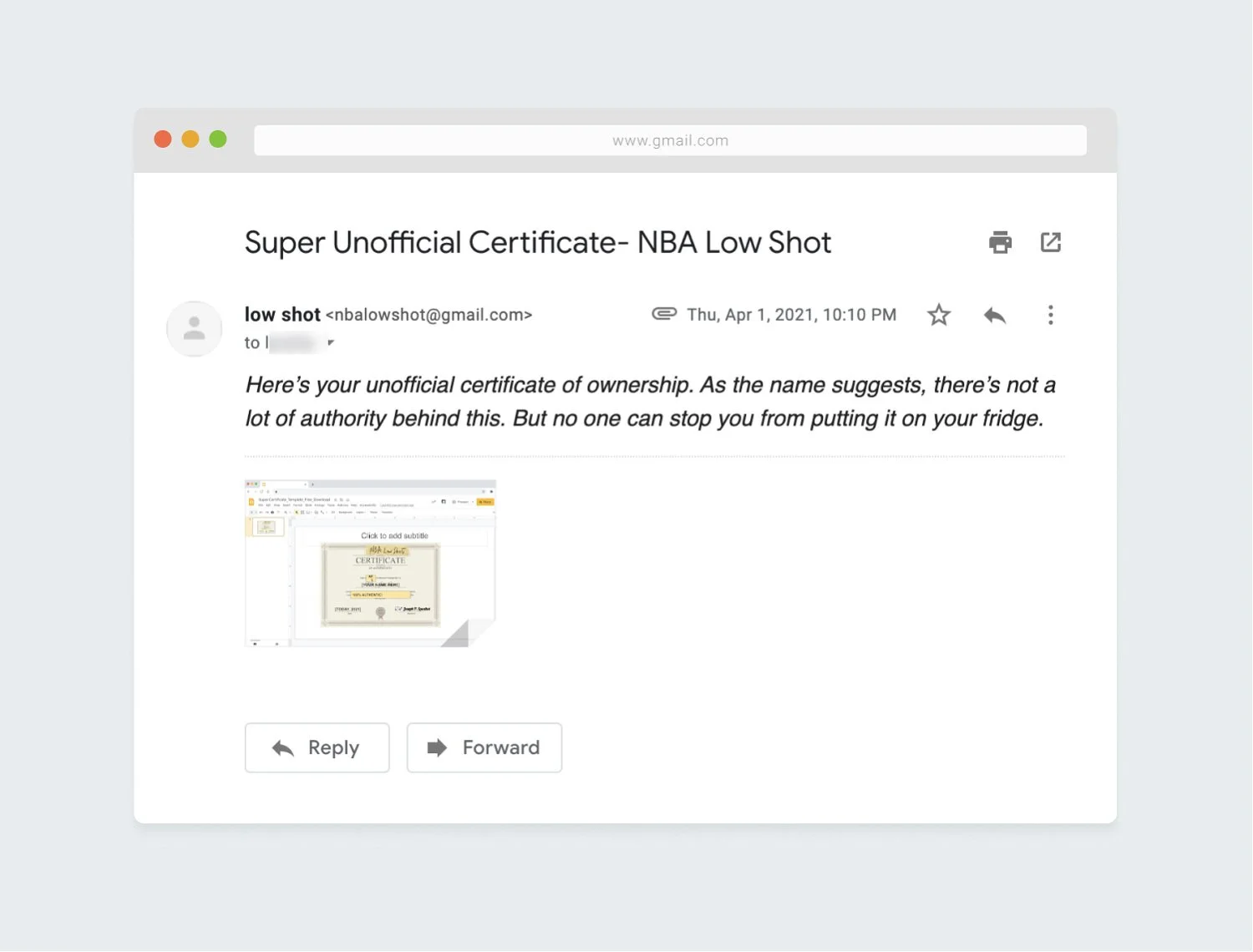This screenshot has height=952, width=1253.
Task: Click the sender avatar picture
Action: [x=195, y=328]
